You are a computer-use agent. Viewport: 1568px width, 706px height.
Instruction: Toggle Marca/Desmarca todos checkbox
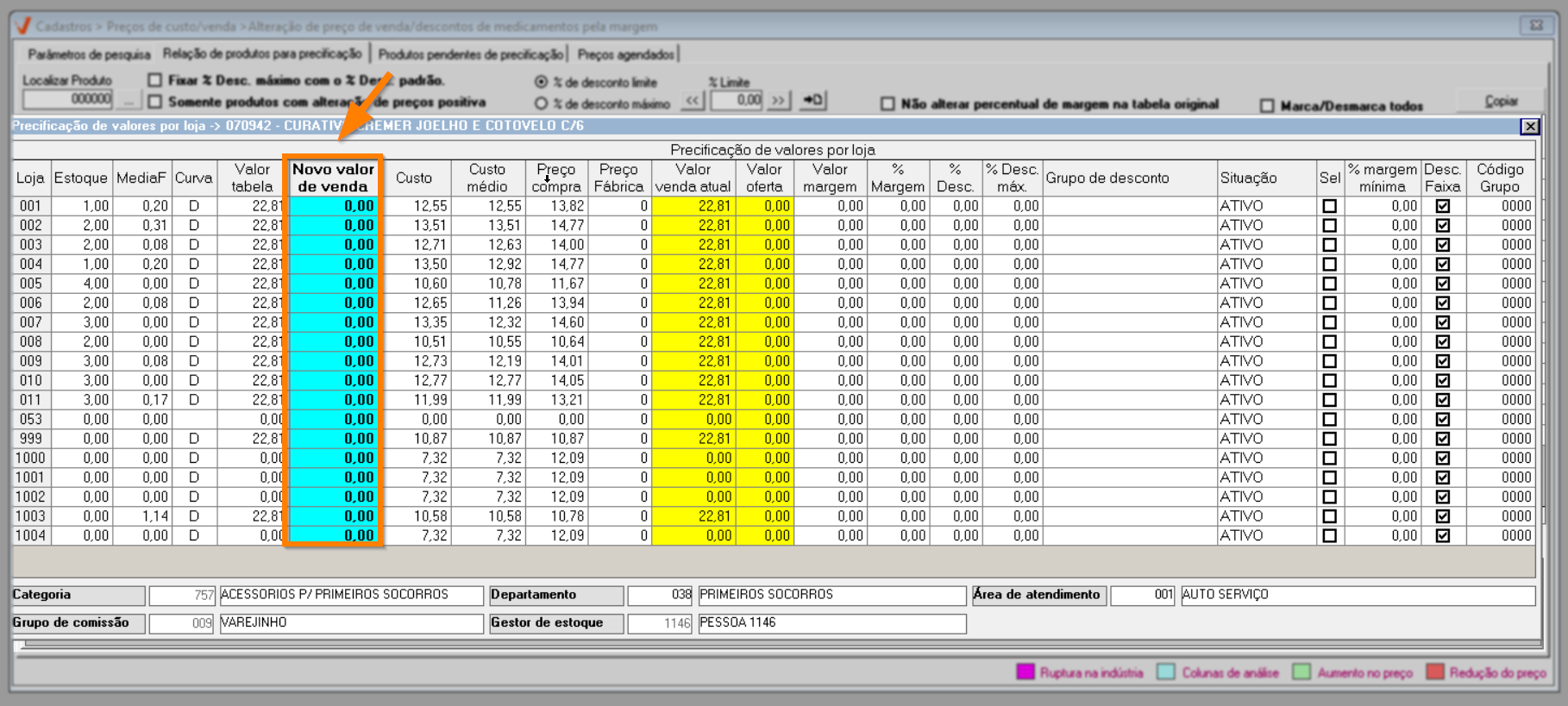click(1267, 105)
